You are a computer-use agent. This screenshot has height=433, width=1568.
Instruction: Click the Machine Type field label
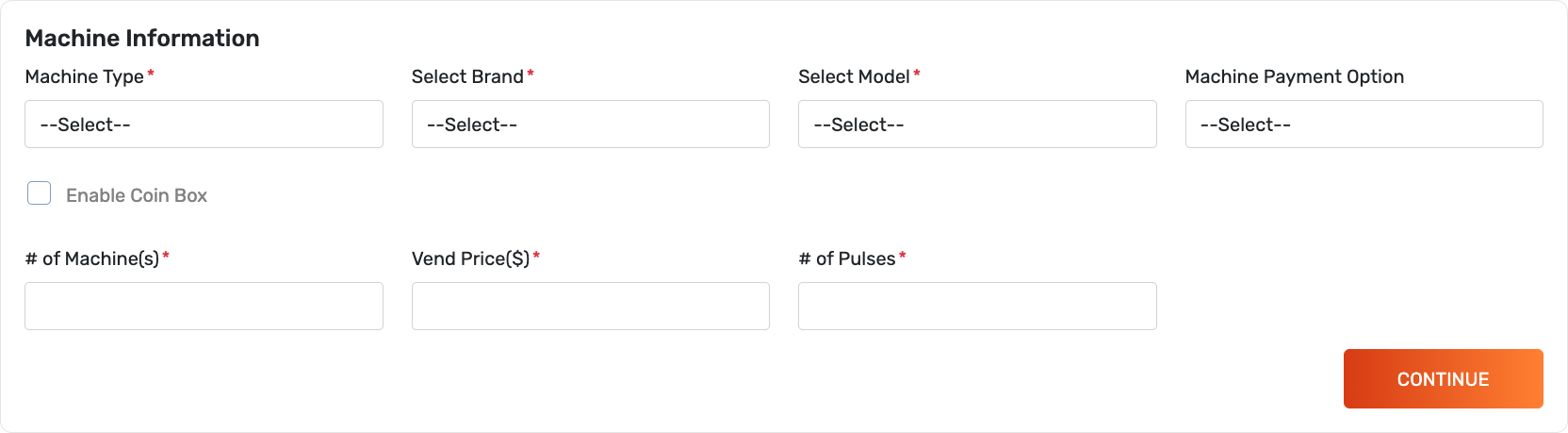coord(84,76)
